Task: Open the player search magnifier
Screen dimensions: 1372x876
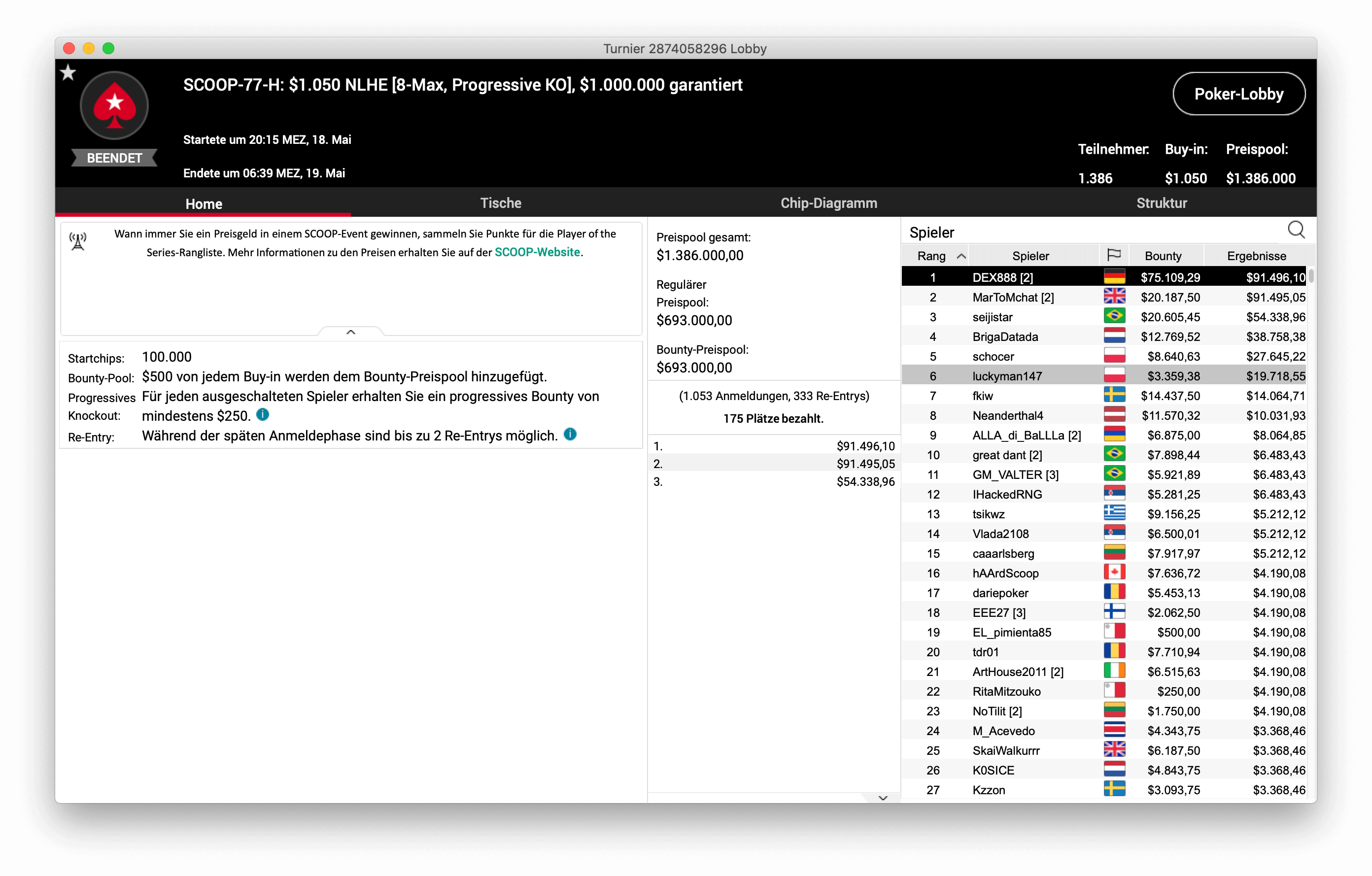Action: [1296, 230]
